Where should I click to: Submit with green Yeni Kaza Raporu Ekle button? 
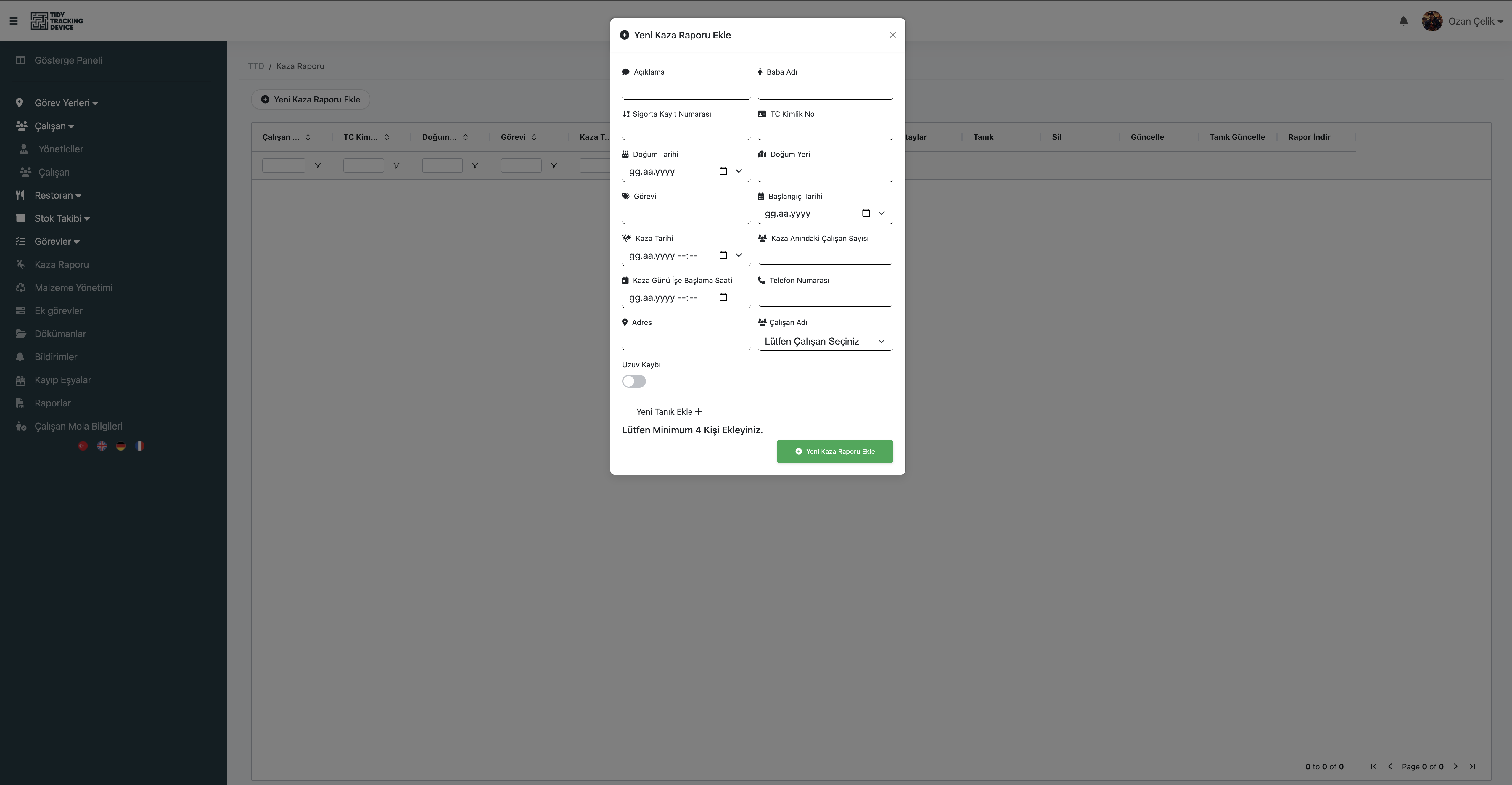pyautogui.click(x=835, y=451)
